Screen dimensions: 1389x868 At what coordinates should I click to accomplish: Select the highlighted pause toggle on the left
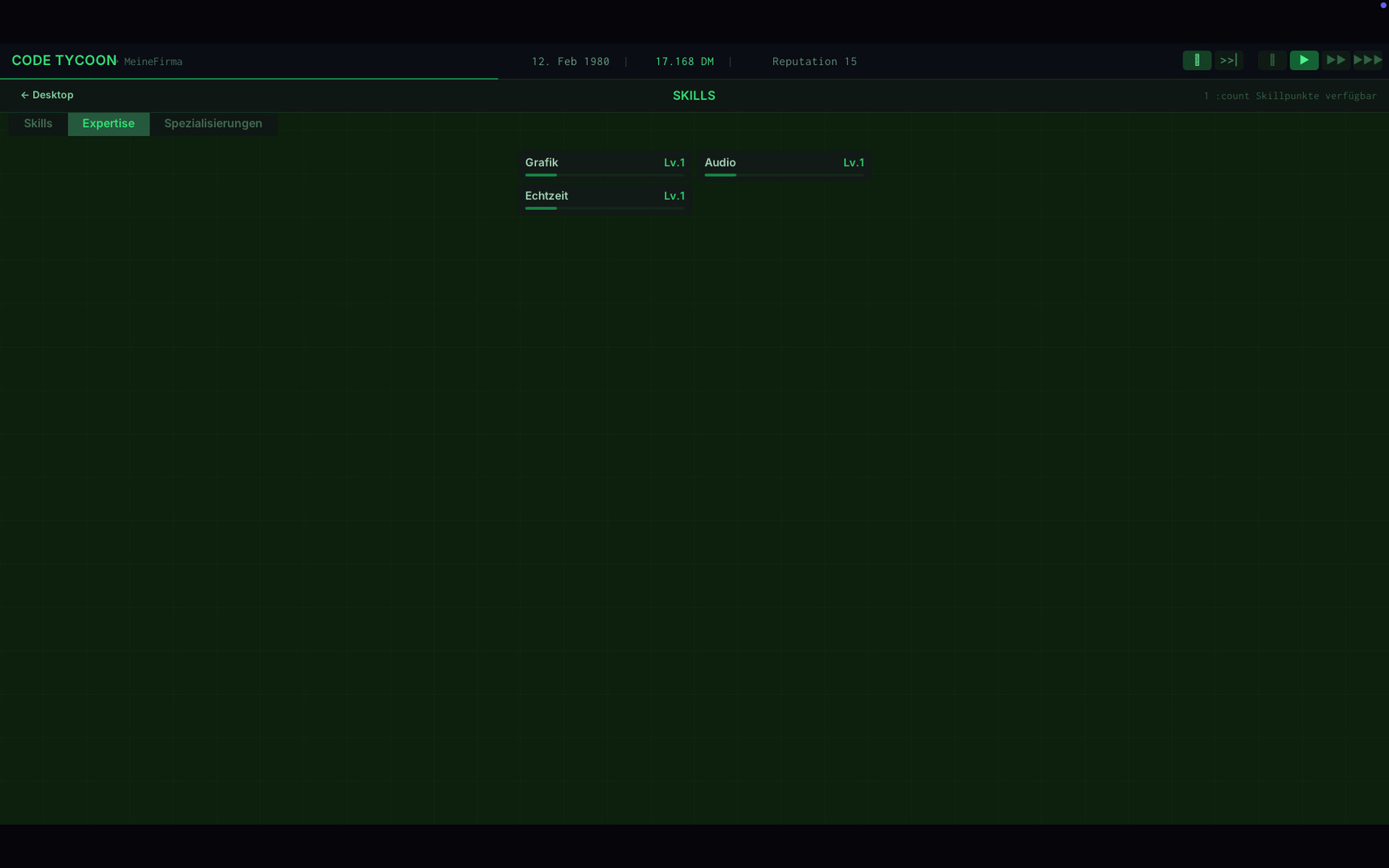click(1197, 60)
